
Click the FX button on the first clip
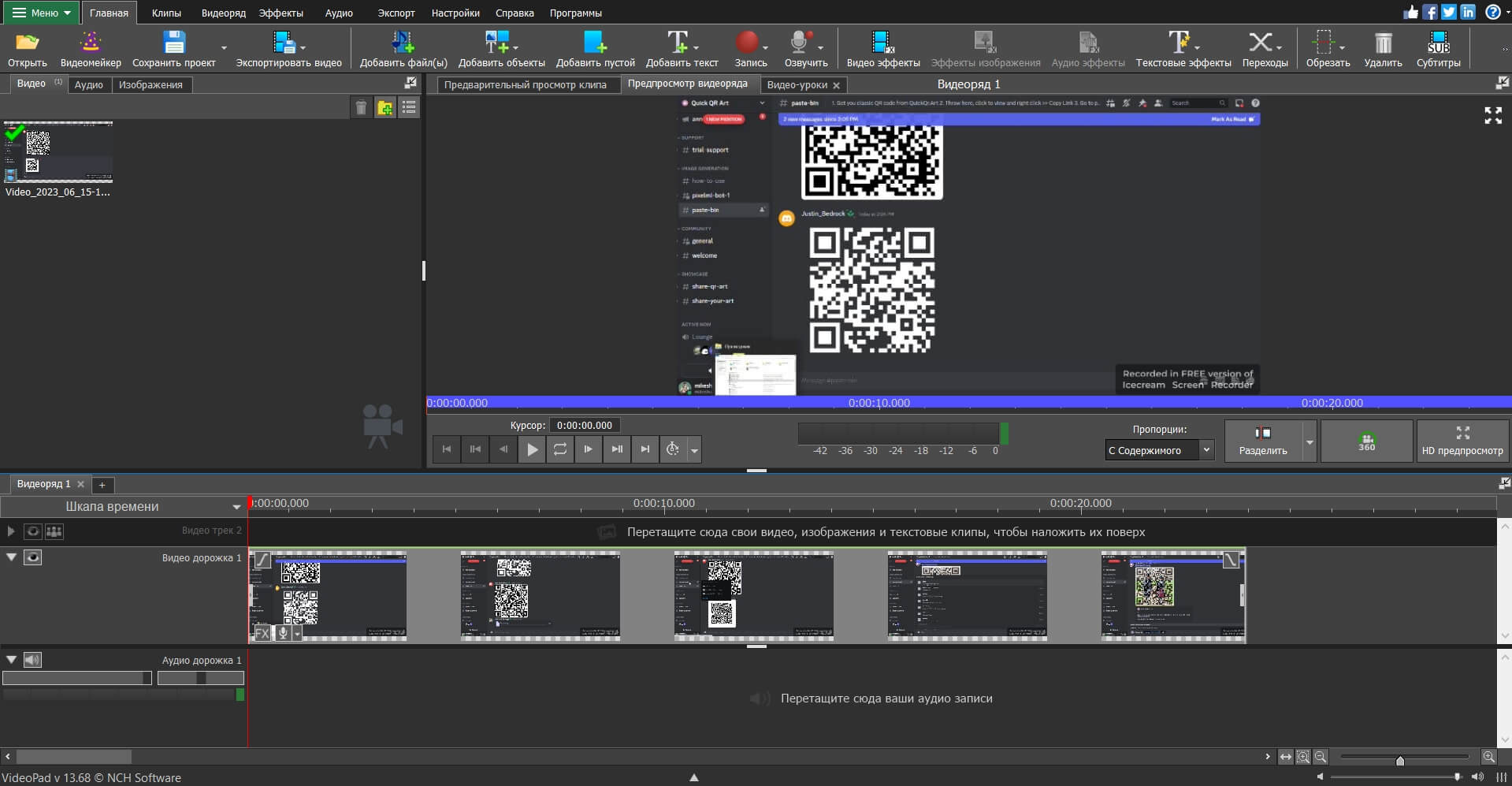pos(262,633)
